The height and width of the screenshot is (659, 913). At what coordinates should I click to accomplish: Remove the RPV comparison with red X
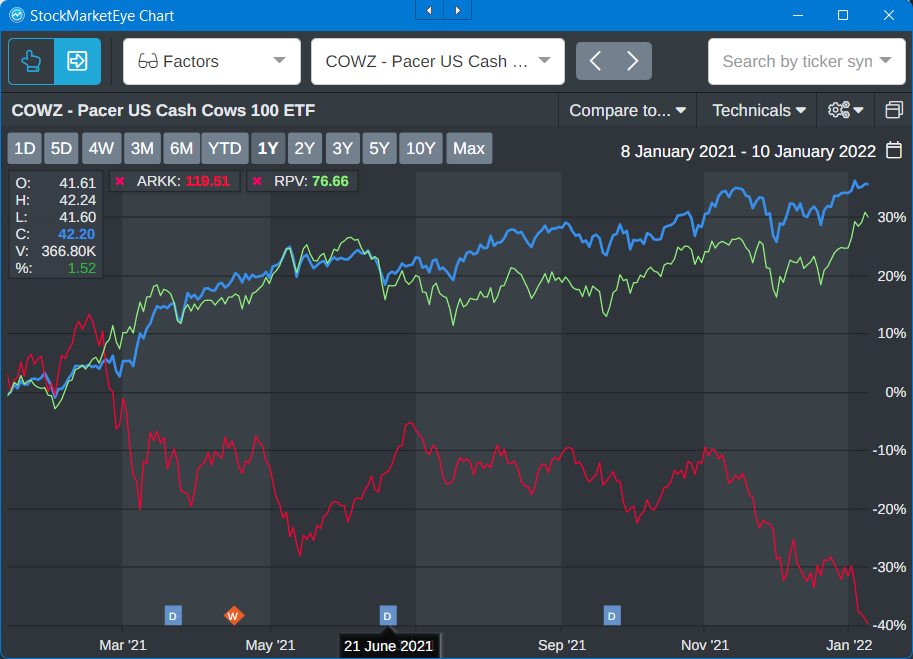coord(257,181)
